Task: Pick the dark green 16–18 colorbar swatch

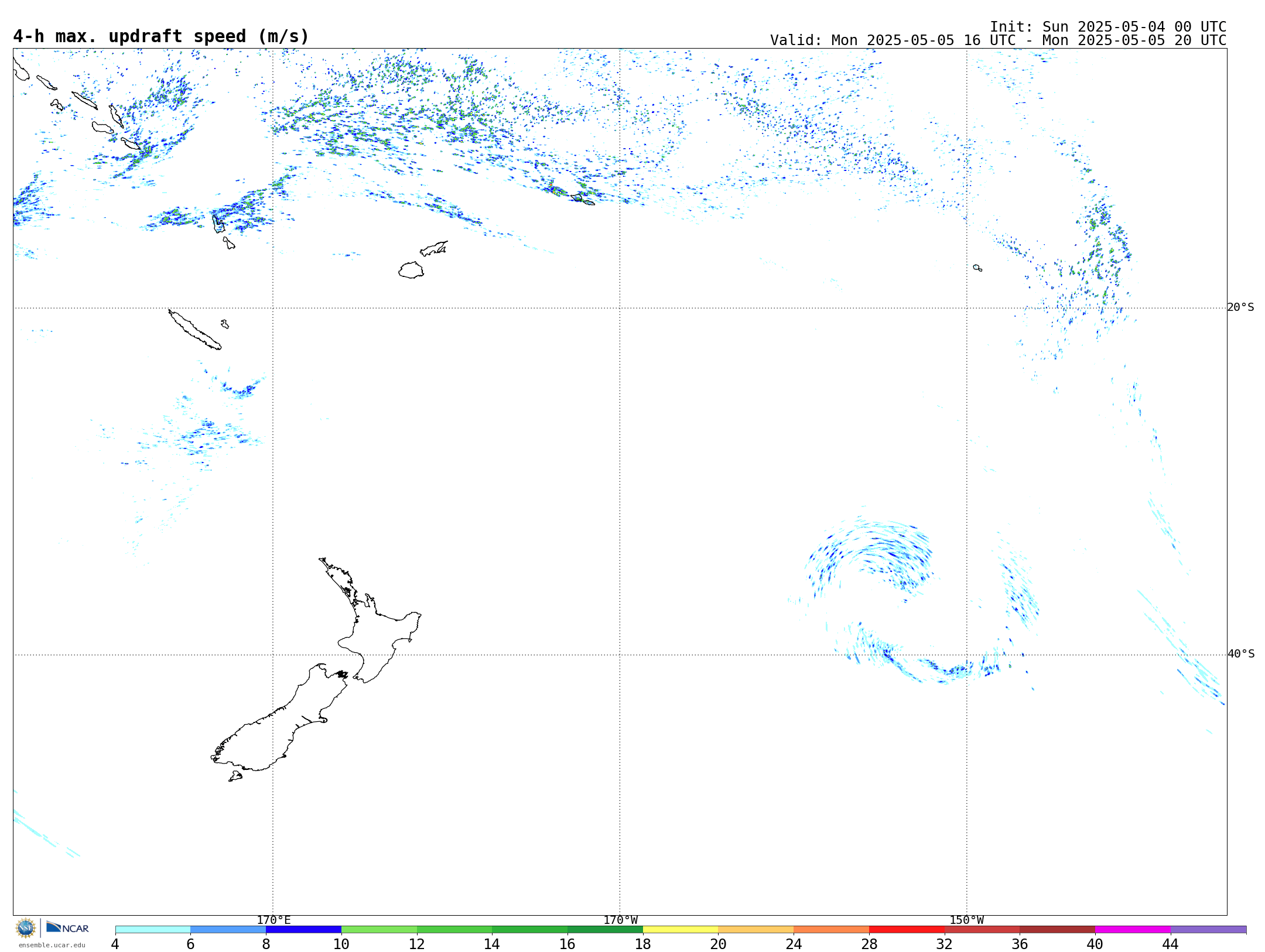Action: (605, 930)
